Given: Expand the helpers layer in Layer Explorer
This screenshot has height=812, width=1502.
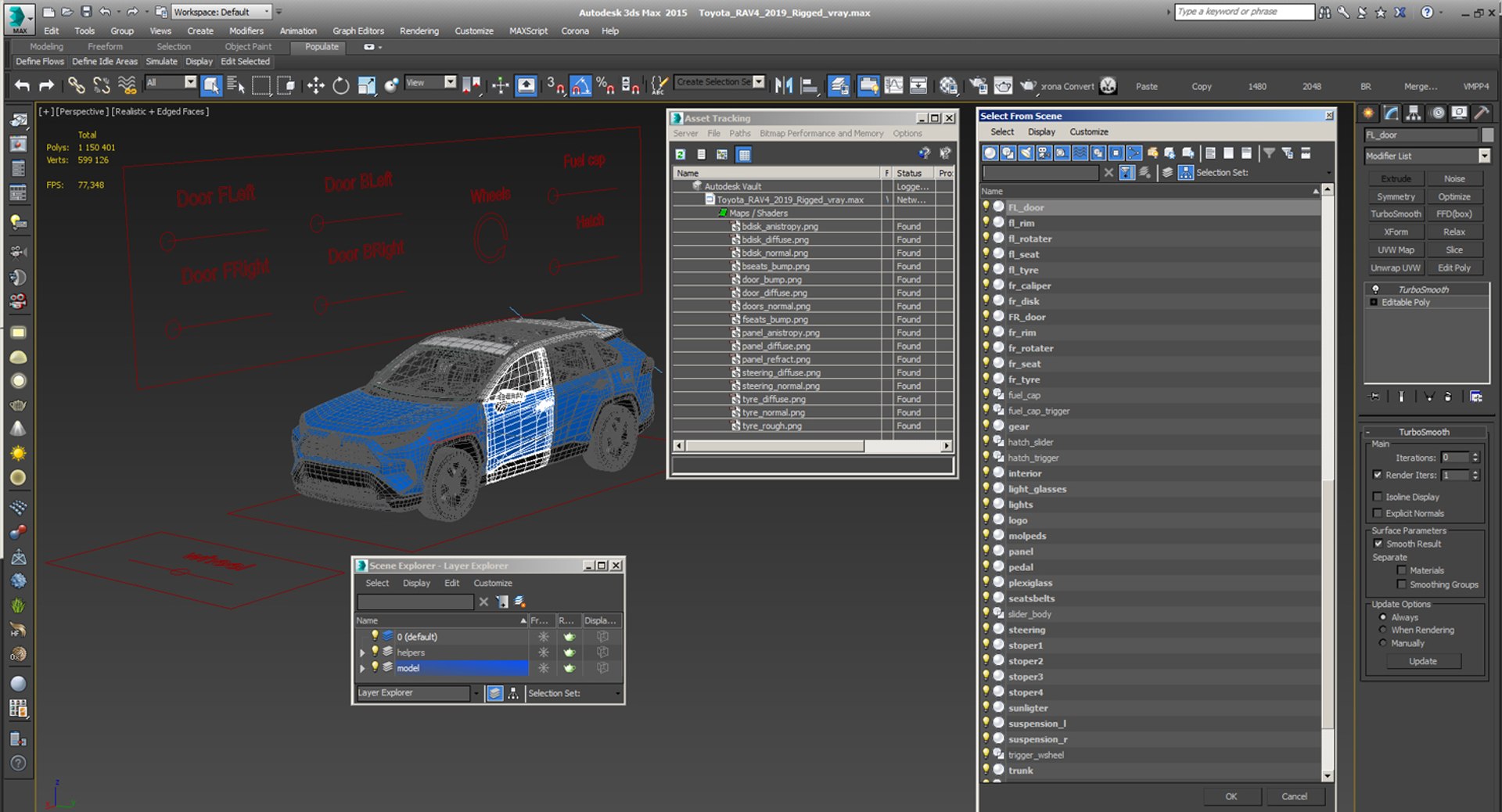Looking at the screenshot, I should click(362, 652).
